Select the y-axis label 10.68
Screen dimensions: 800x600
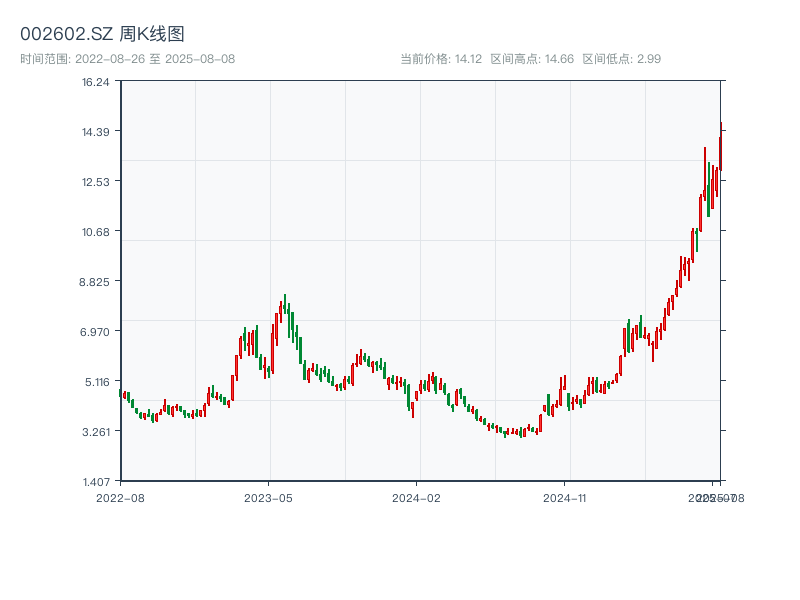[96, 232]
